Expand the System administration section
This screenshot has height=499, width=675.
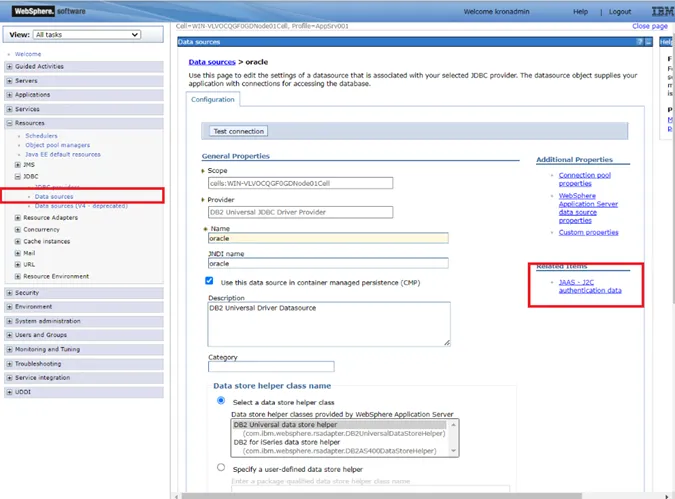pyautogui.click(x=9, y=321)
